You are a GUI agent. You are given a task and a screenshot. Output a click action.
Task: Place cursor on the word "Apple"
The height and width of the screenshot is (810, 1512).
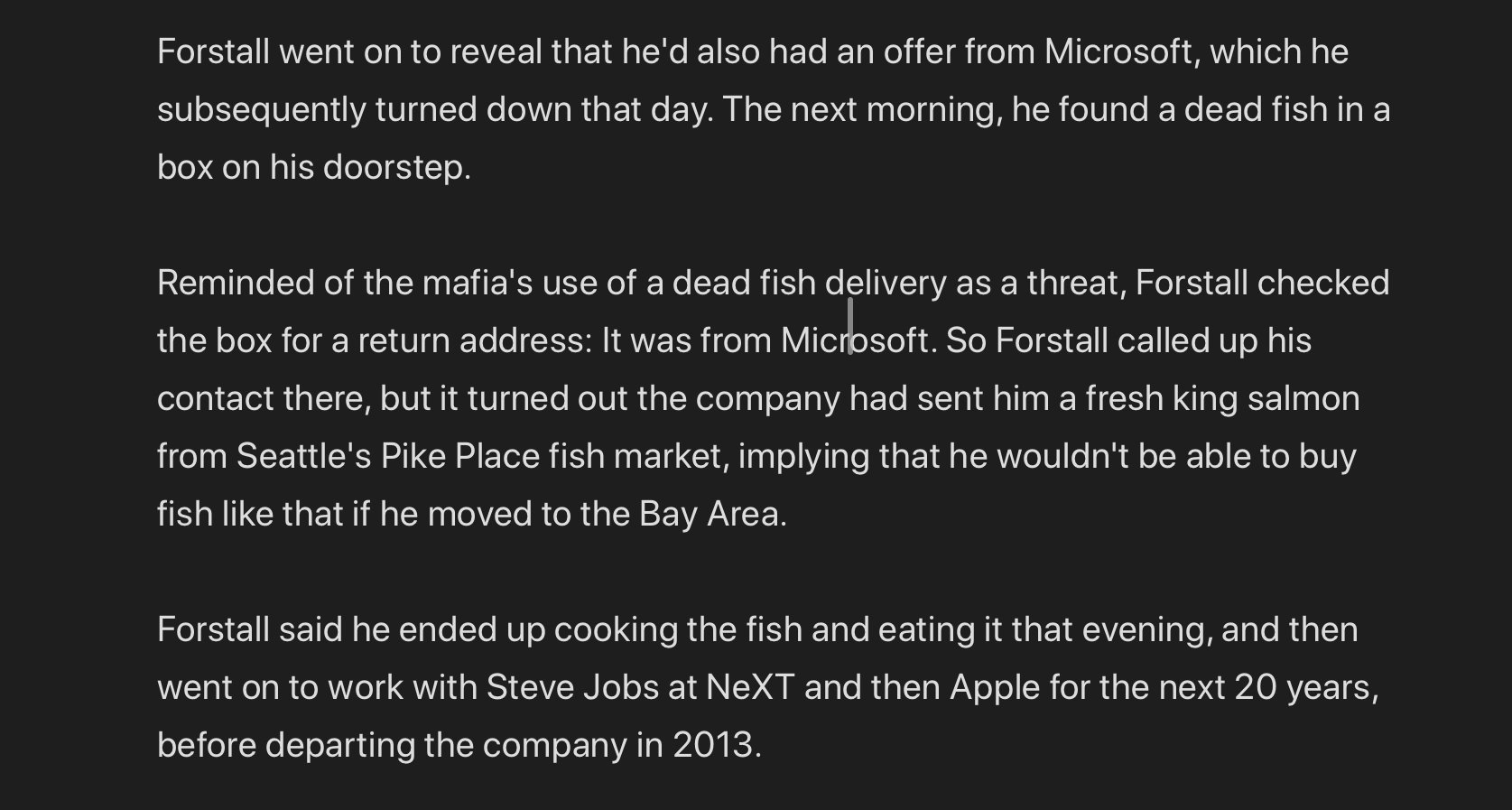tap(995, 688)
